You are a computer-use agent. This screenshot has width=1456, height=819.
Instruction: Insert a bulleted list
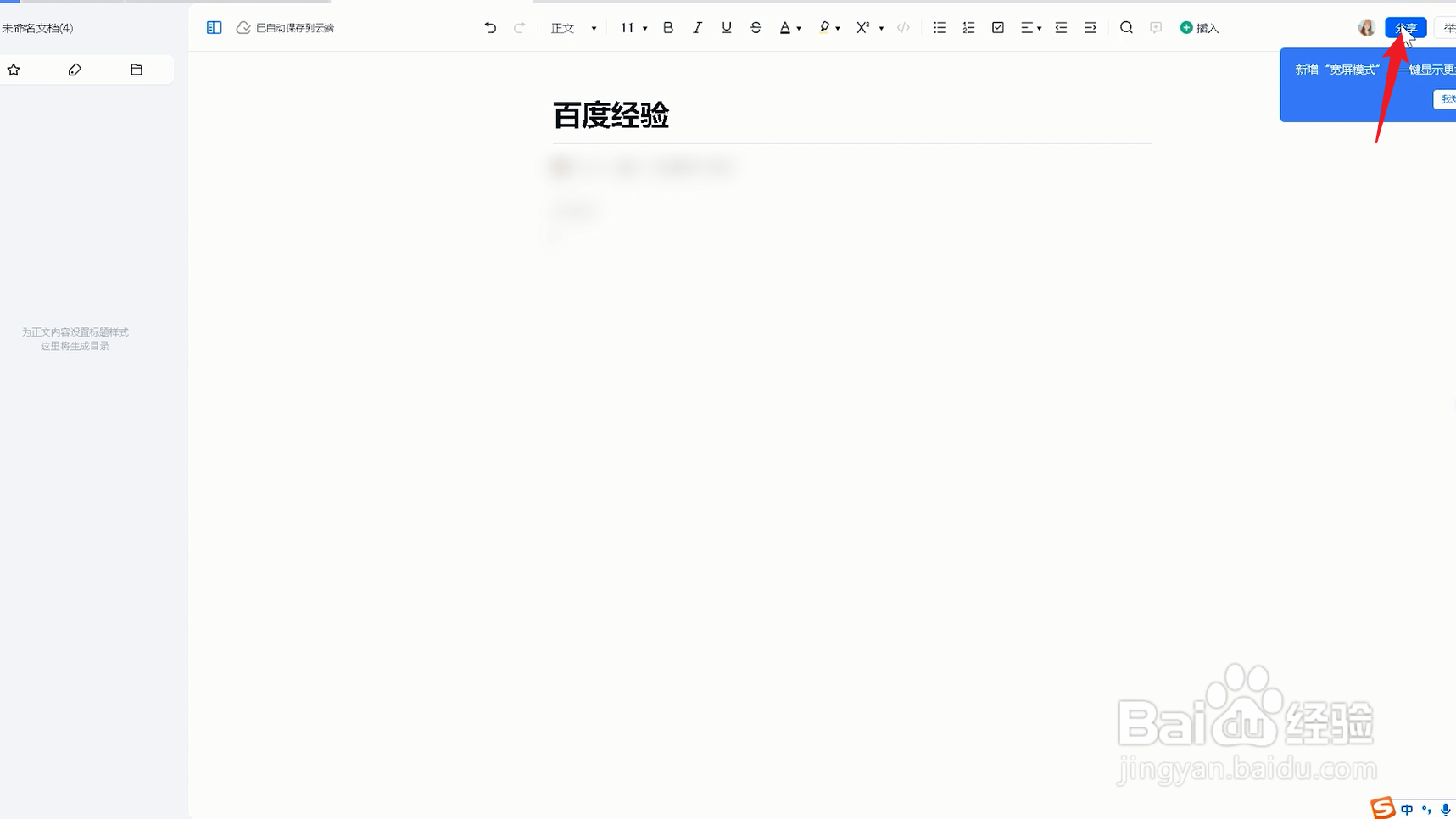click(x=940, y=28)
